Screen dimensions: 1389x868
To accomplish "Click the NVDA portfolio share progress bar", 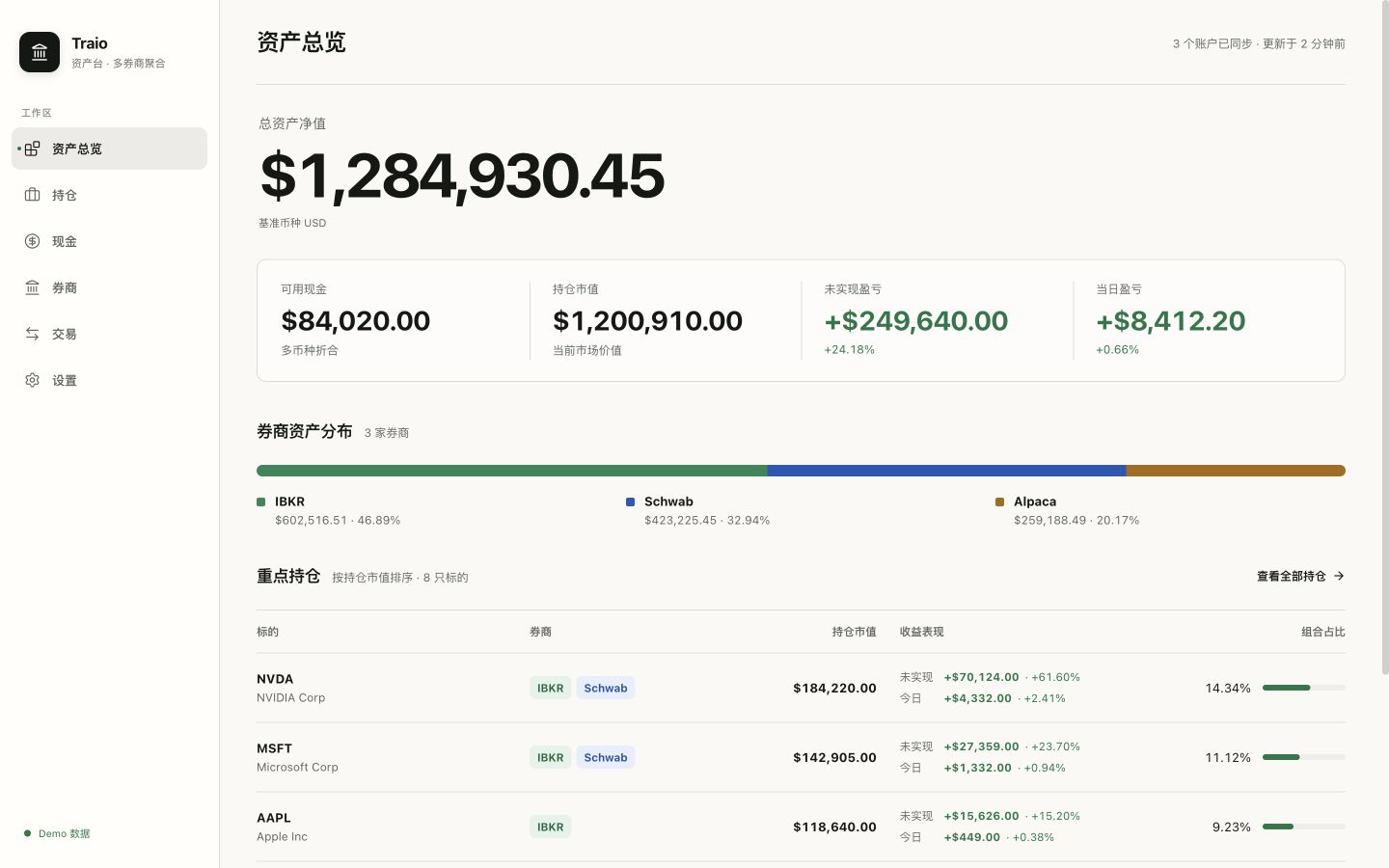I will [1304, 688].
